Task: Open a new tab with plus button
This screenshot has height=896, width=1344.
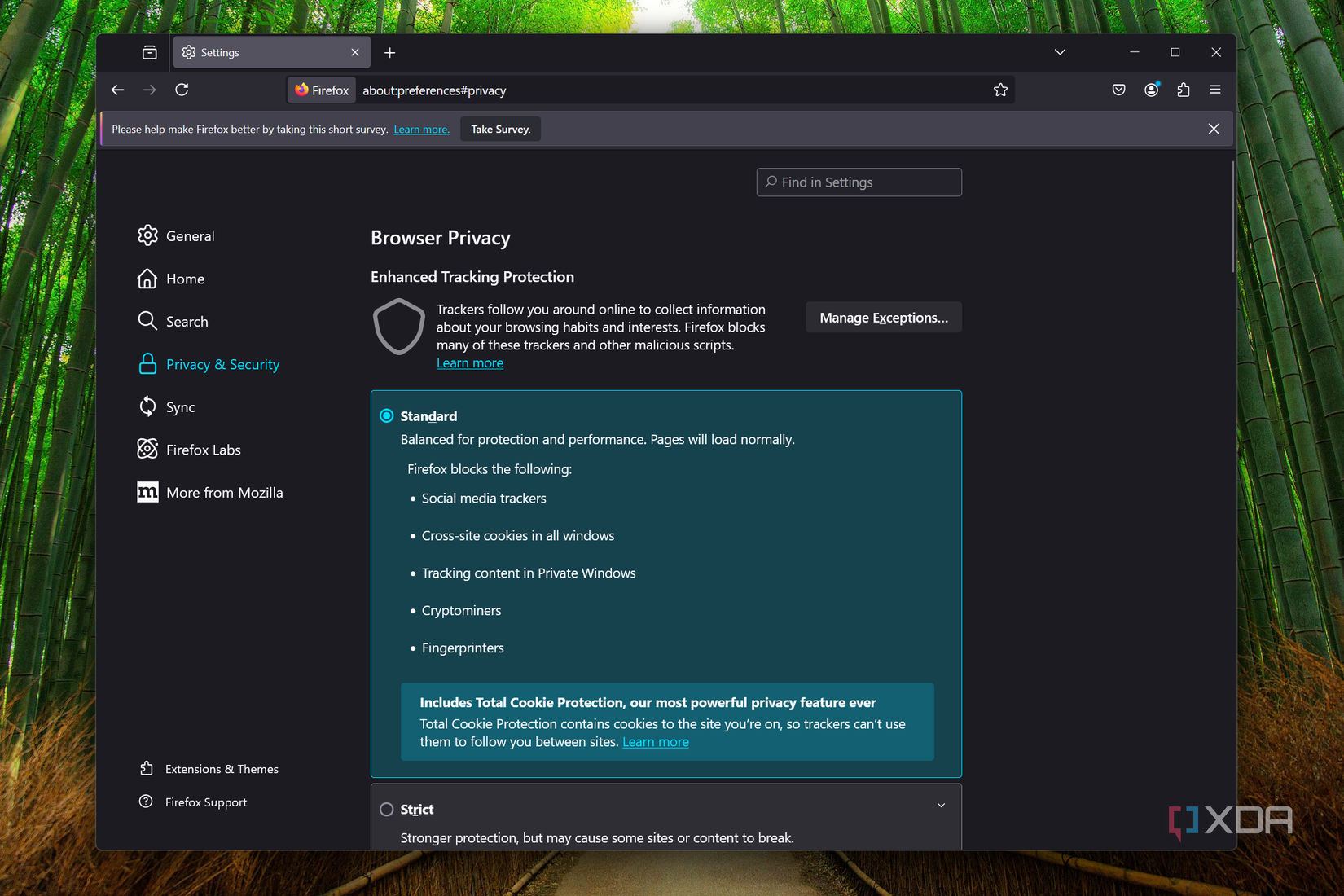Action: tap(389, 52)
